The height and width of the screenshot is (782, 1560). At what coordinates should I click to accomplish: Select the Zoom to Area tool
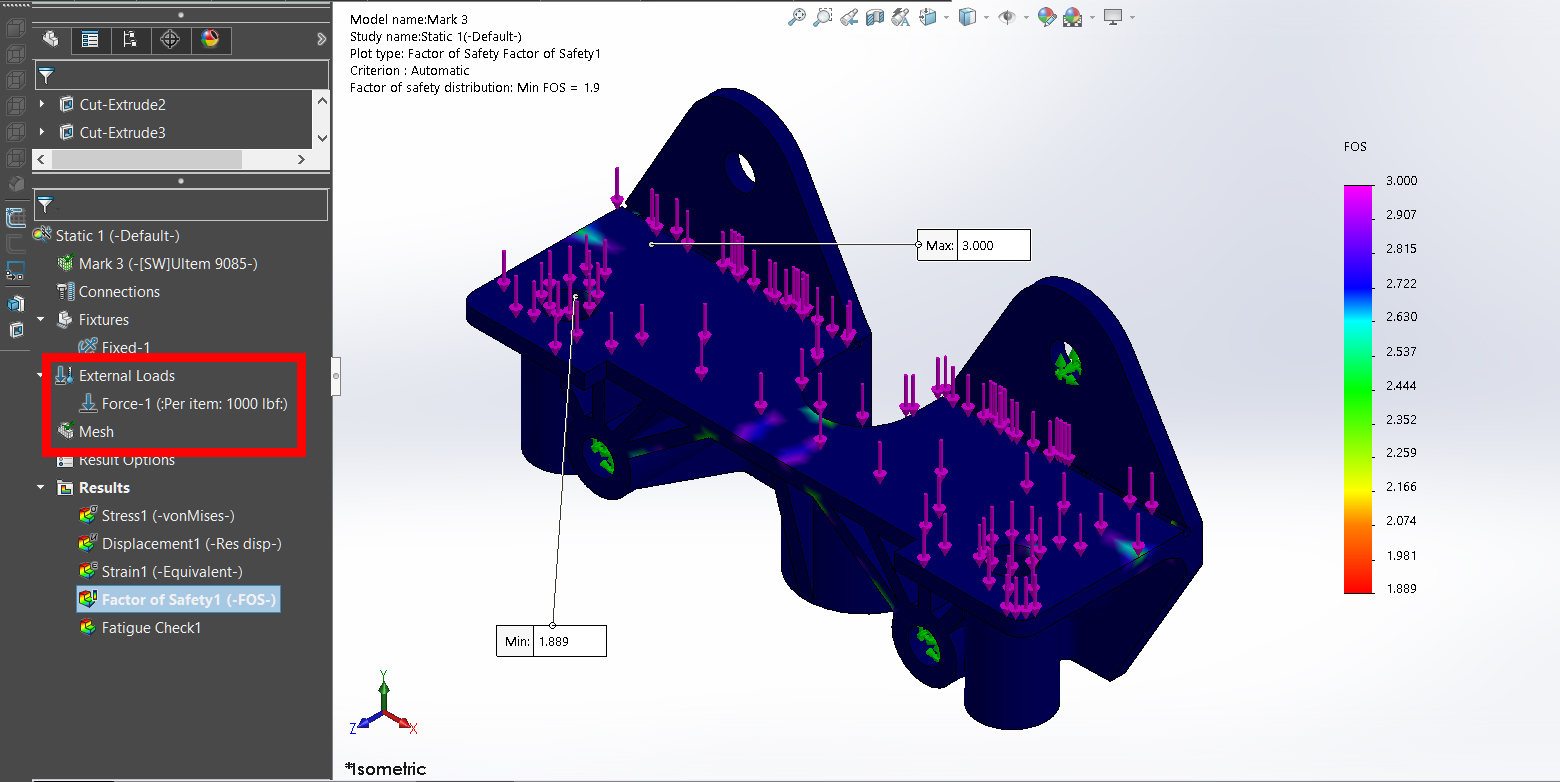(x=823, y=17)
